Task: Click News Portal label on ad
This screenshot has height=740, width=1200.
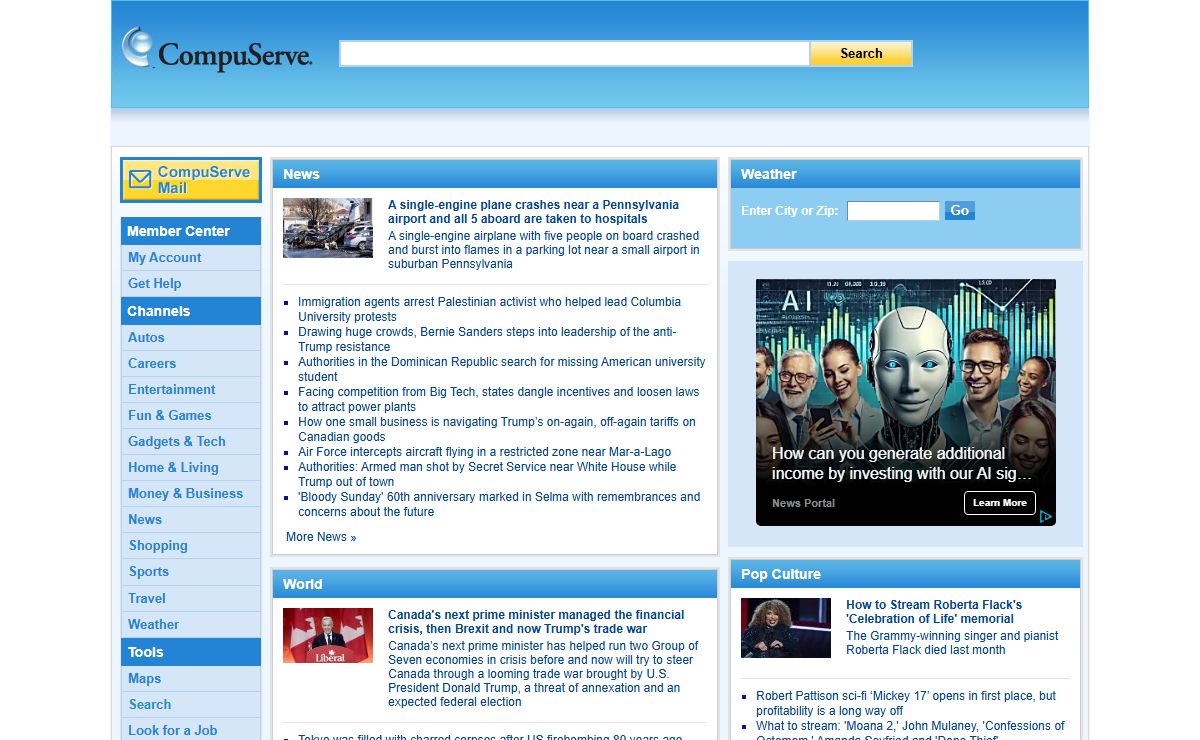Action: pos(803,503)
